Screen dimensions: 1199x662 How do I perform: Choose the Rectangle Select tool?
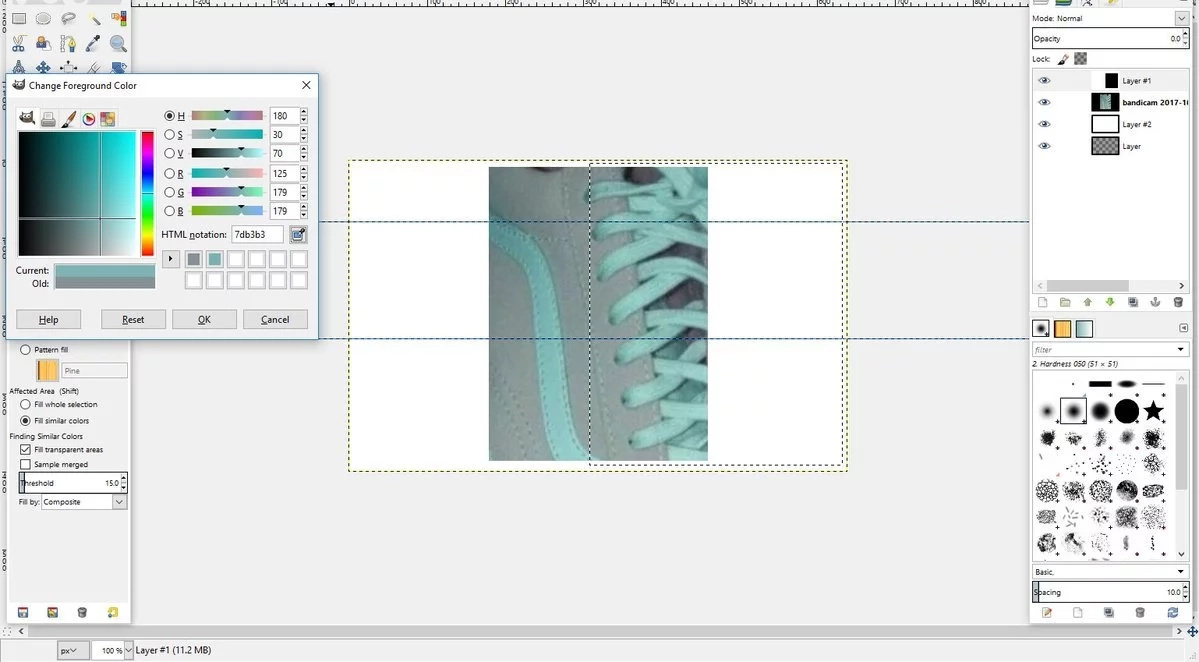[19, 18]
